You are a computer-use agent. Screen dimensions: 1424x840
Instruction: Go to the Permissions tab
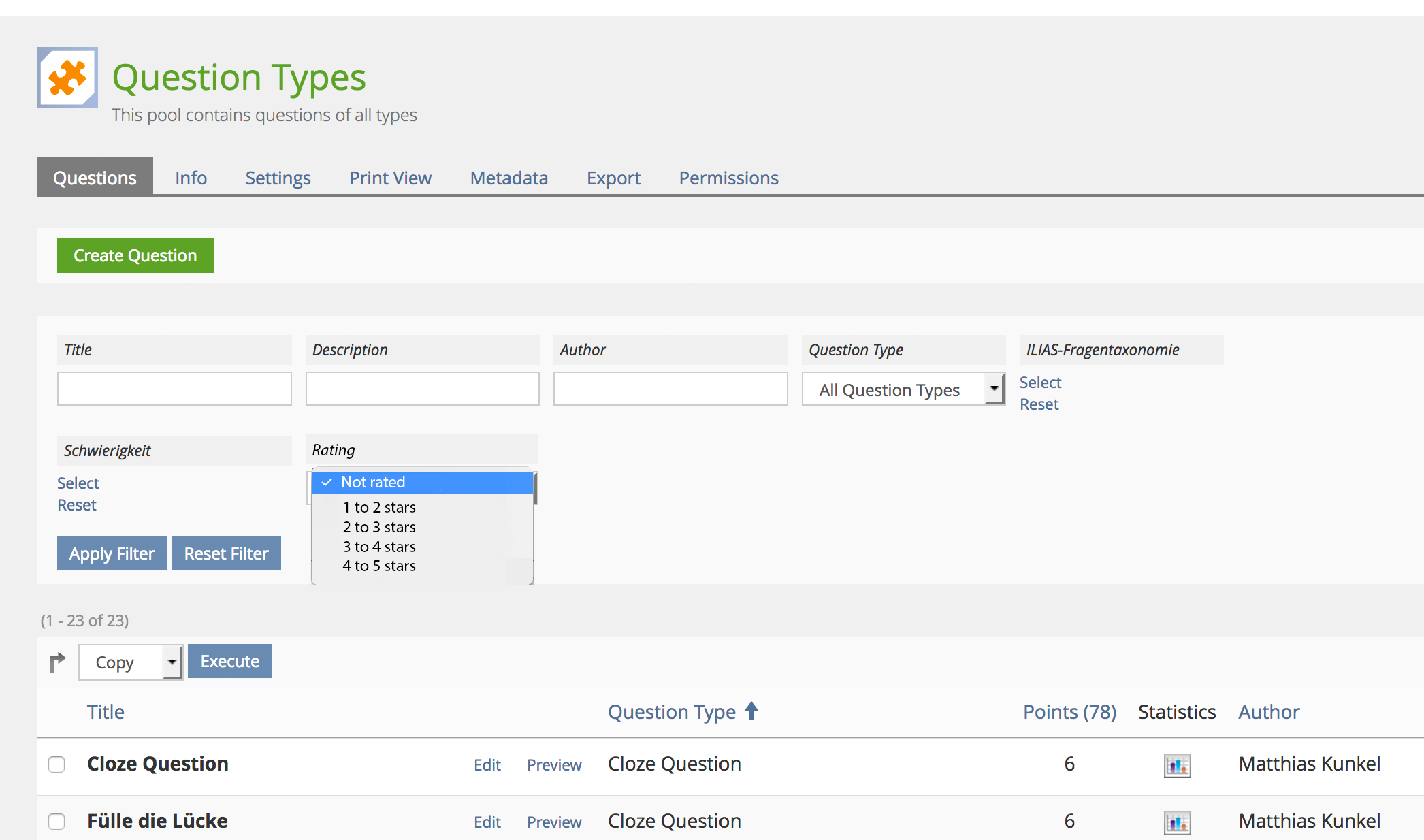728,178
